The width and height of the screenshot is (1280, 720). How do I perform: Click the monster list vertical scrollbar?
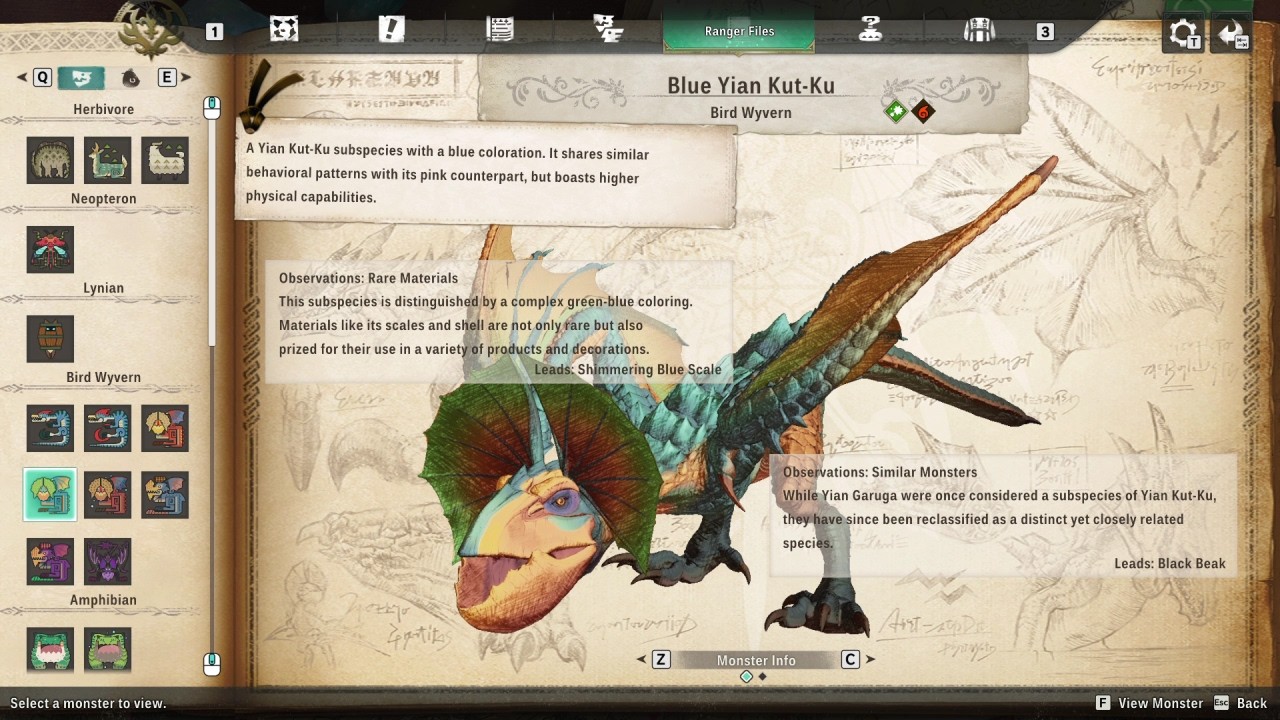[211, 235]
